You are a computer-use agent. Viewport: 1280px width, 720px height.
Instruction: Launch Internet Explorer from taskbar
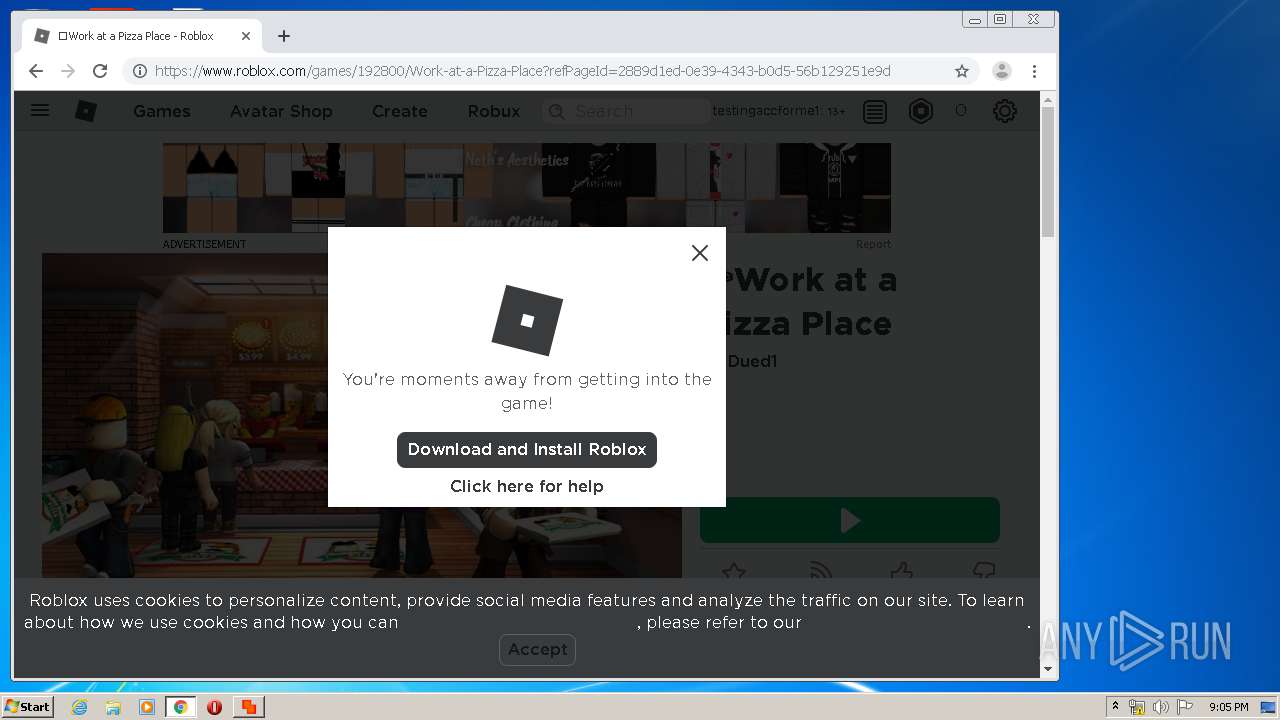pyautogui.click(x=79, y=707)
